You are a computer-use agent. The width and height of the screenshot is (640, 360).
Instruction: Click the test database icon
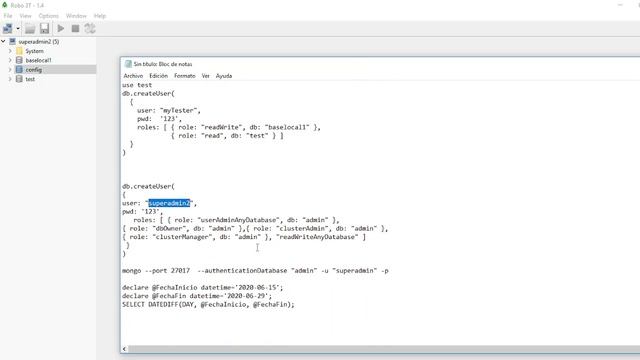[19, 79]
